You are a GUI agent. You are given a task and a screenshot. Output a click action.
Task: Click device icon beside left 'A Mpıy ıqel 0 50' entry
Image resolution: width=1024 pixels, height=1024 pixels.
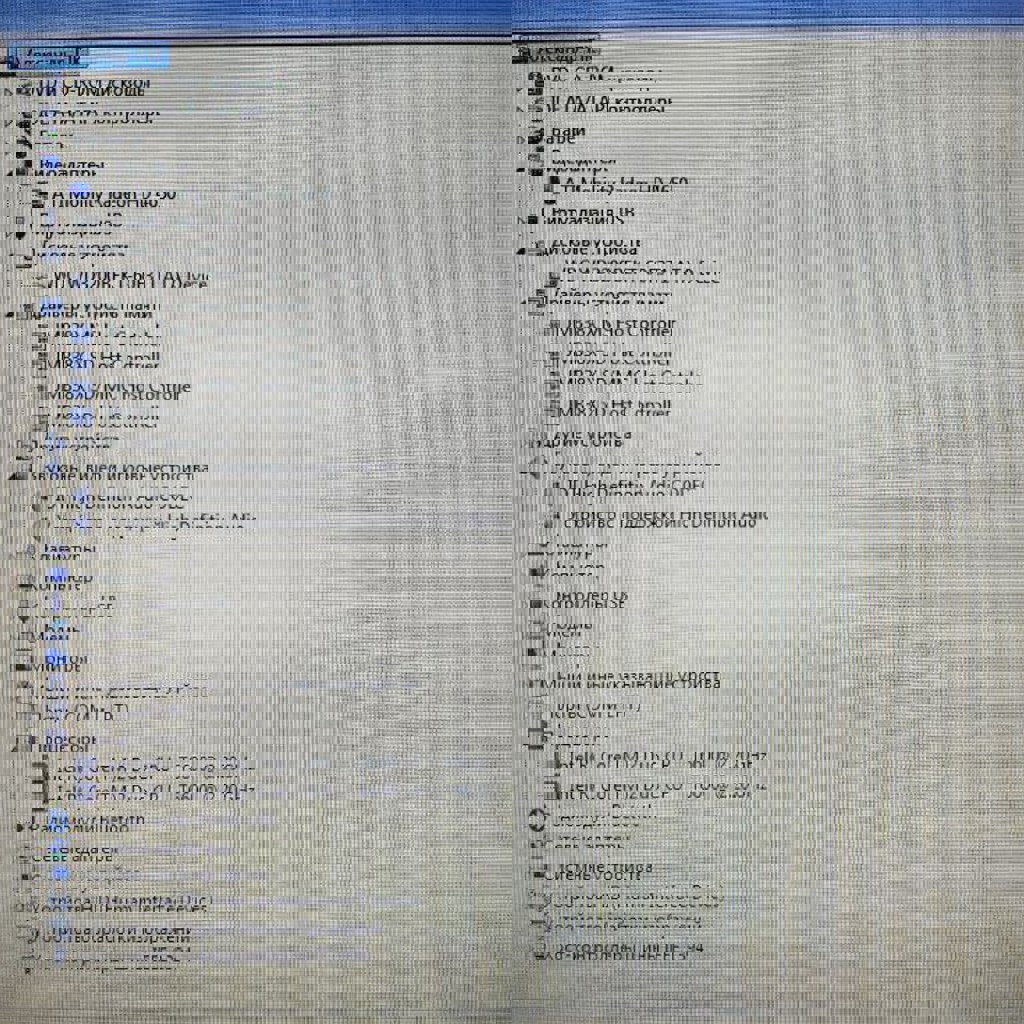[x=39, y=196]
